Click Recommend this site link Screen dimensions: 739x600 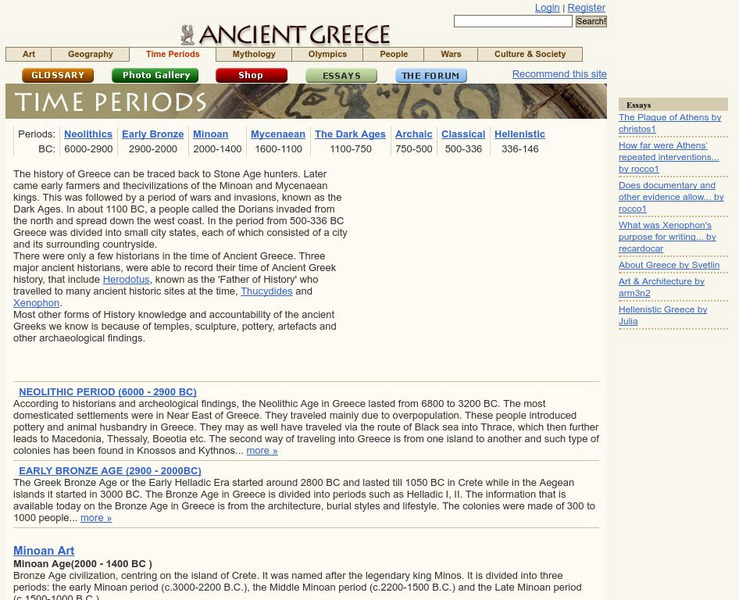tap(559, 74)
